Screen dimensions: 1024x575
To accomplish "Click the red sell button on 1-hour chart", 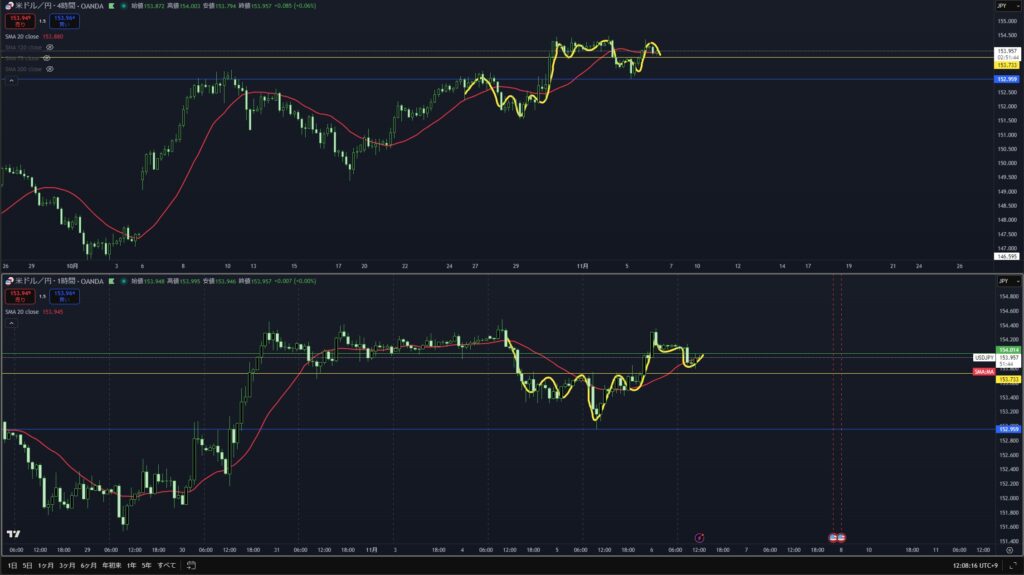I will [18, 296].
